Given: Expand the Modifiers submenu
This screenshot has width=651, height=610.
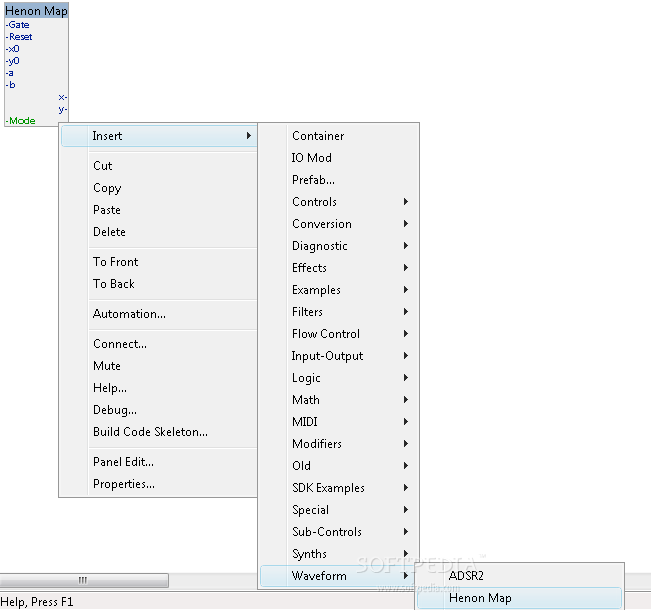Looking at the screenshot, I should pos(338,444).
